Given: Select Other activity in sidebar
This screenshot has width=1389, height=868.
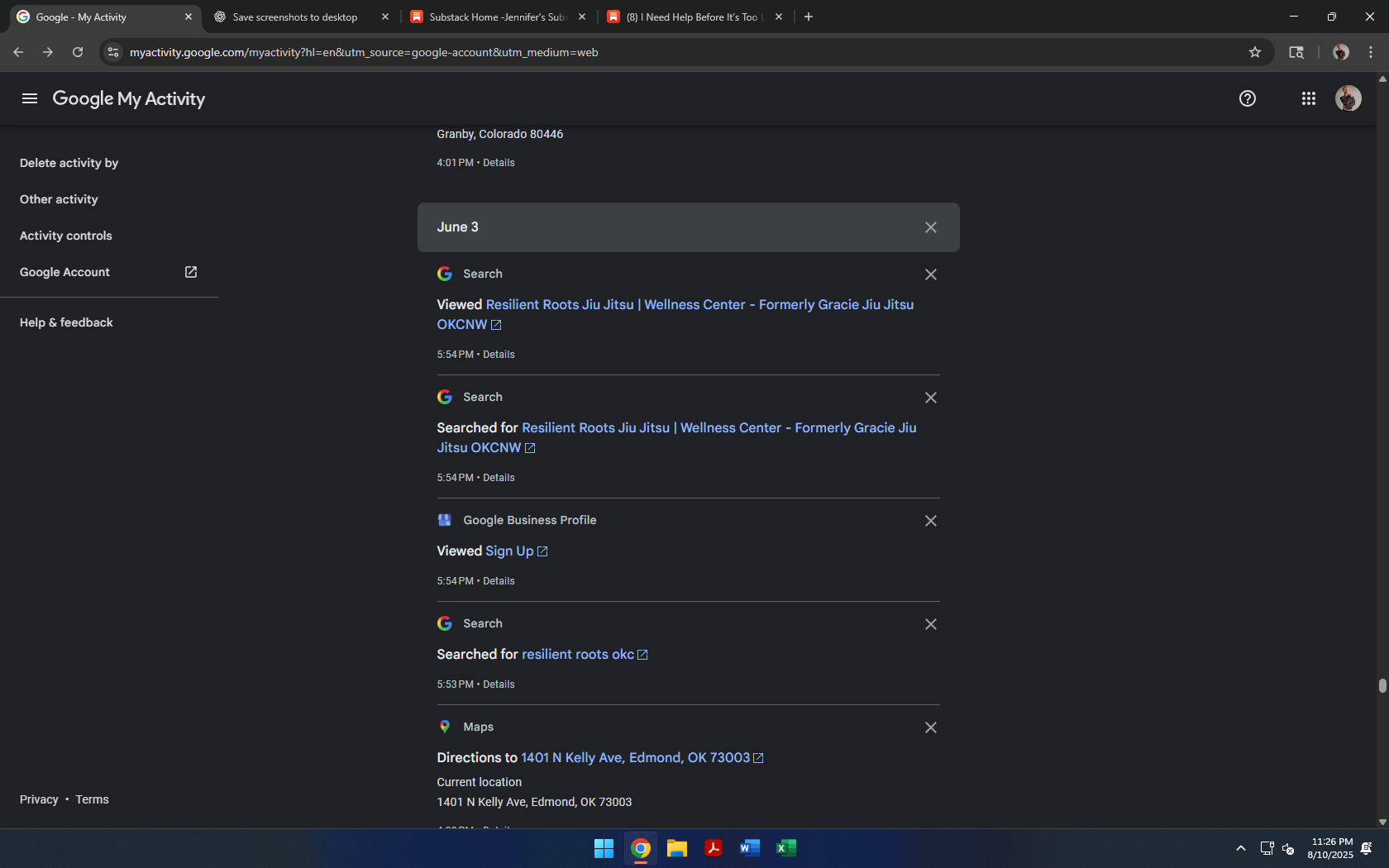Looking at the screenshot, I should [59, 199].
